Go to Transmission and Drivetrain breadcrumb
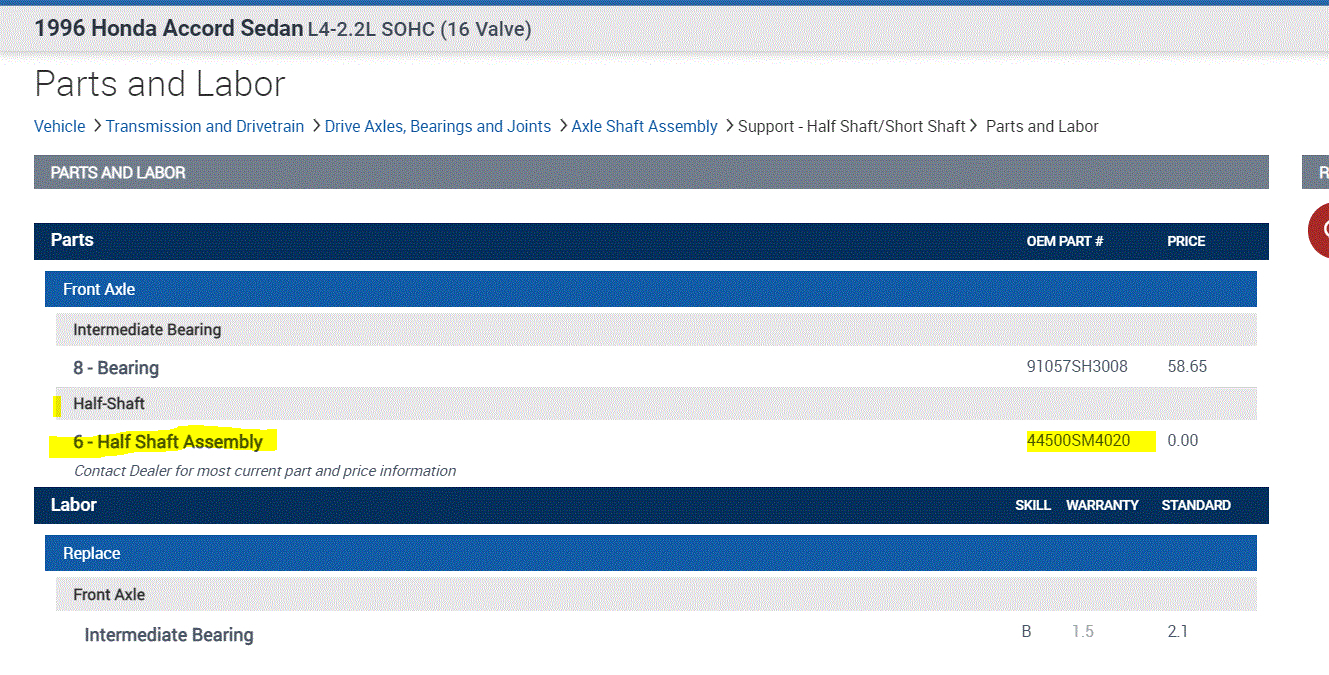 [x=205, y=126]
